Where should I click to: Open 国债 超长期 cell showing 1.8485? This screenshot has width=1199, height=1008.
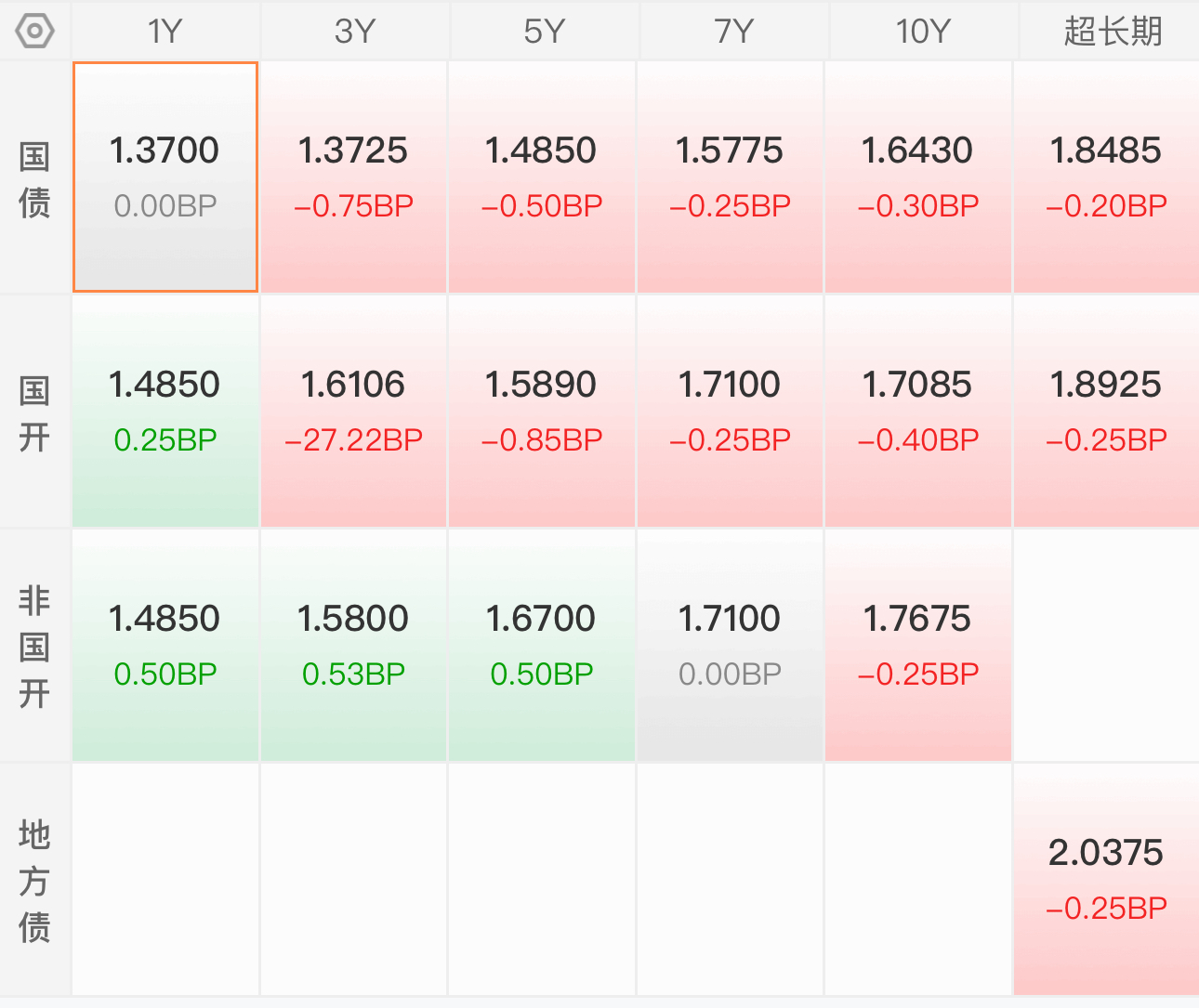pos(1106,177)
